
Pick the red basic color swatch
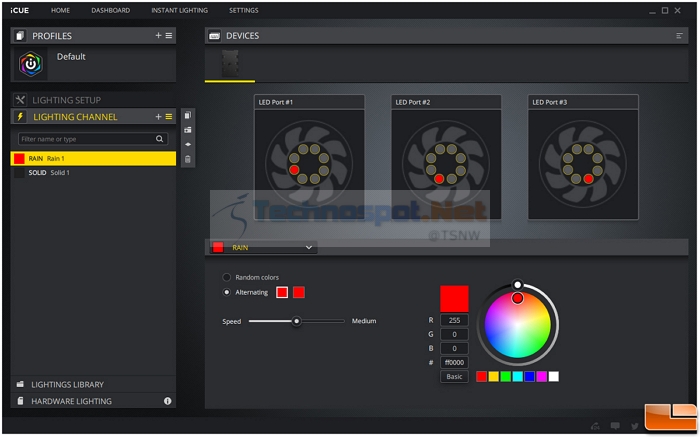481,376
